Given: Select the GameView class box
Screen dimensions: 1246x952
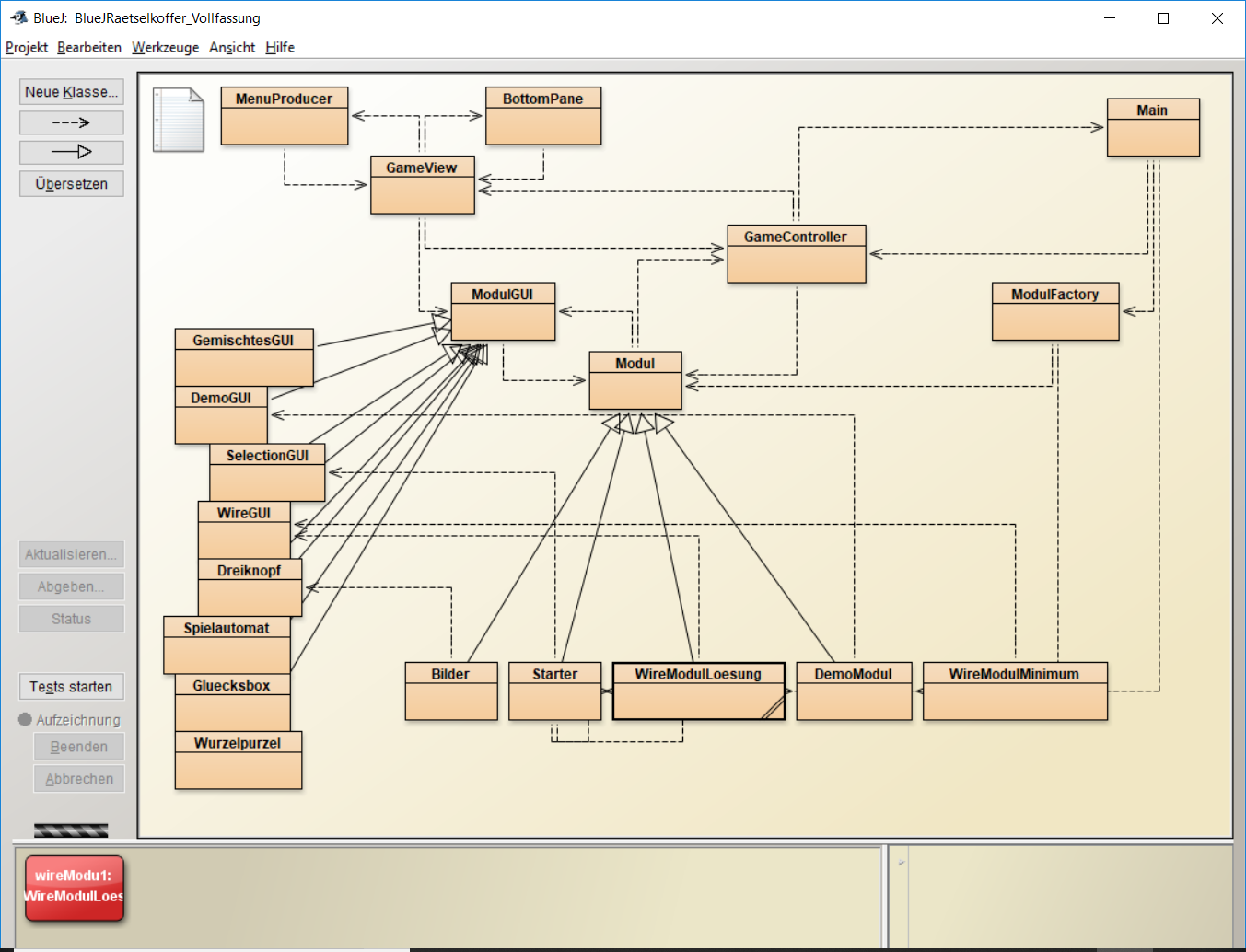Looking at the screenshot, I should tap(422, 185).
